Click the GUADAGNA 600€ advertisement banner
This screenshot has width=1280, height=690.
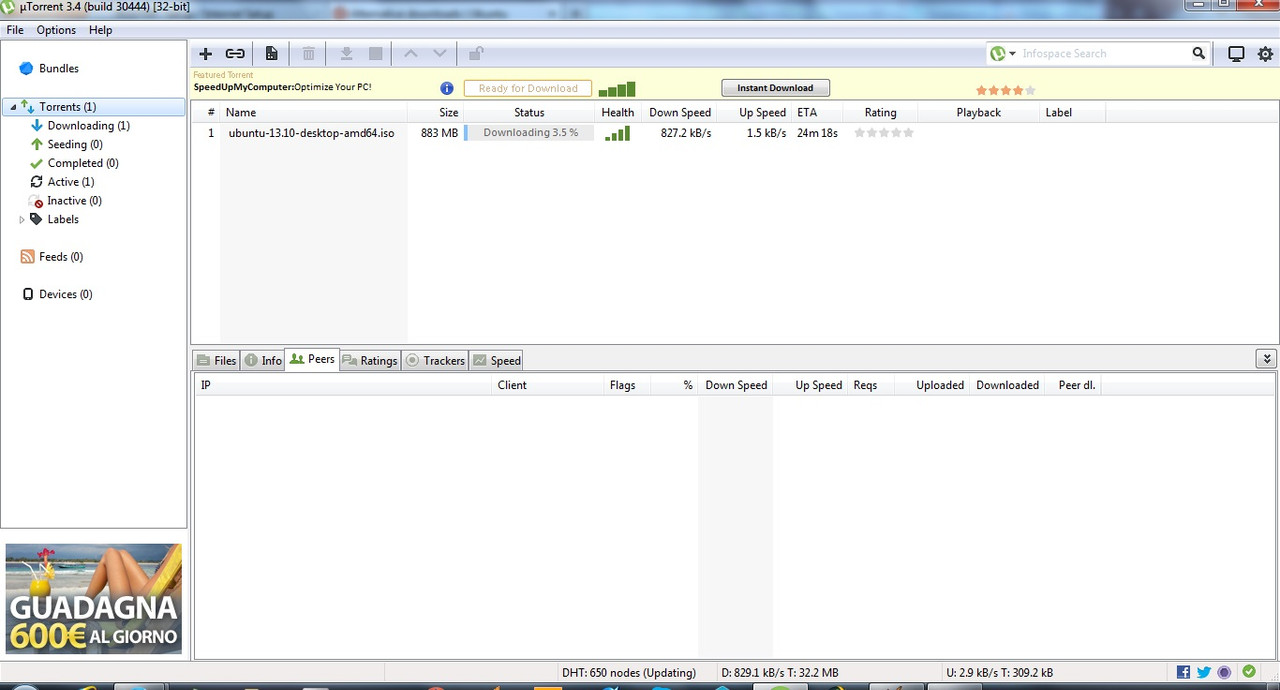click(x=94, y=599)
